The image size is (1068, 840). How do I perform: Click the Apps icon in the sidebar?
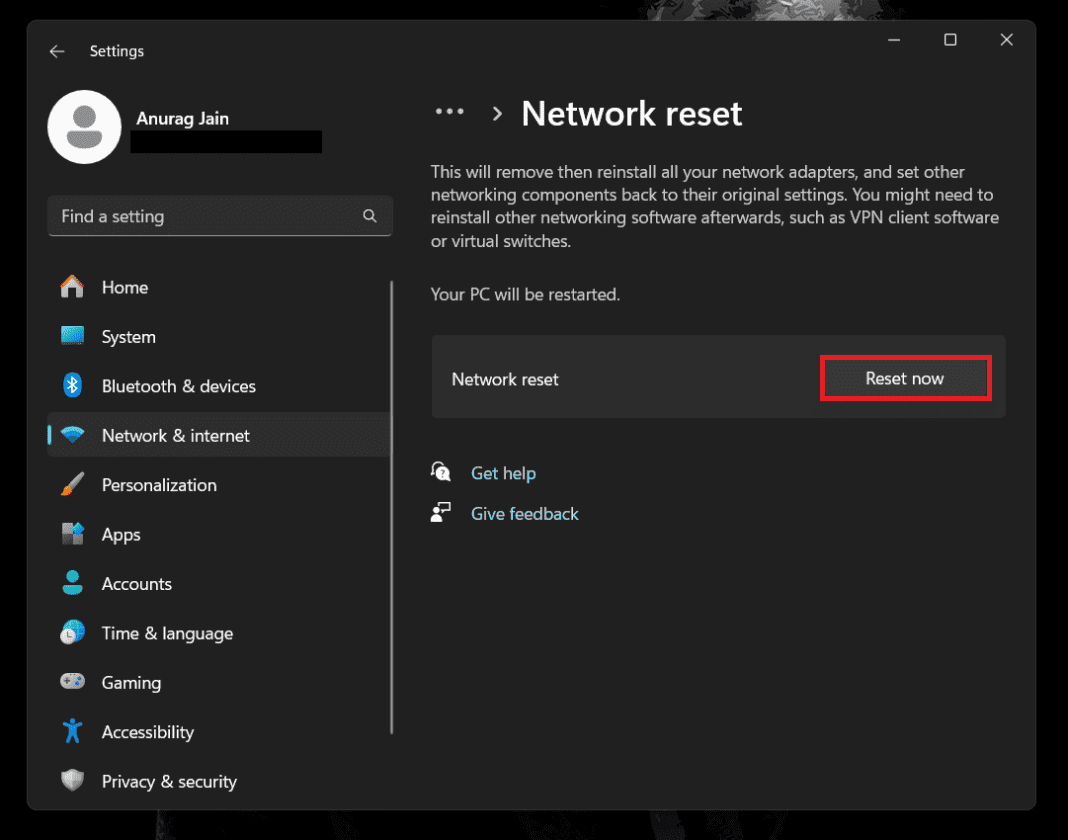click(x=72, y=534)
